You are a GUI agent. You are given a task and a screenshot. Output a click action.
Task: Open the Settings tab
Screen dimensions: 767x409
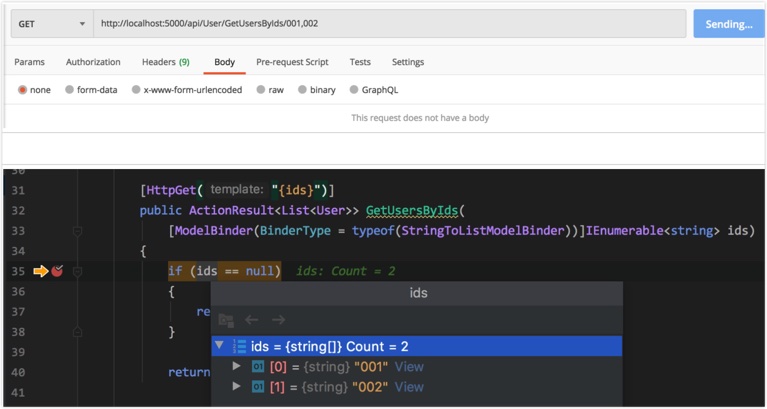(x=408, y=62)
